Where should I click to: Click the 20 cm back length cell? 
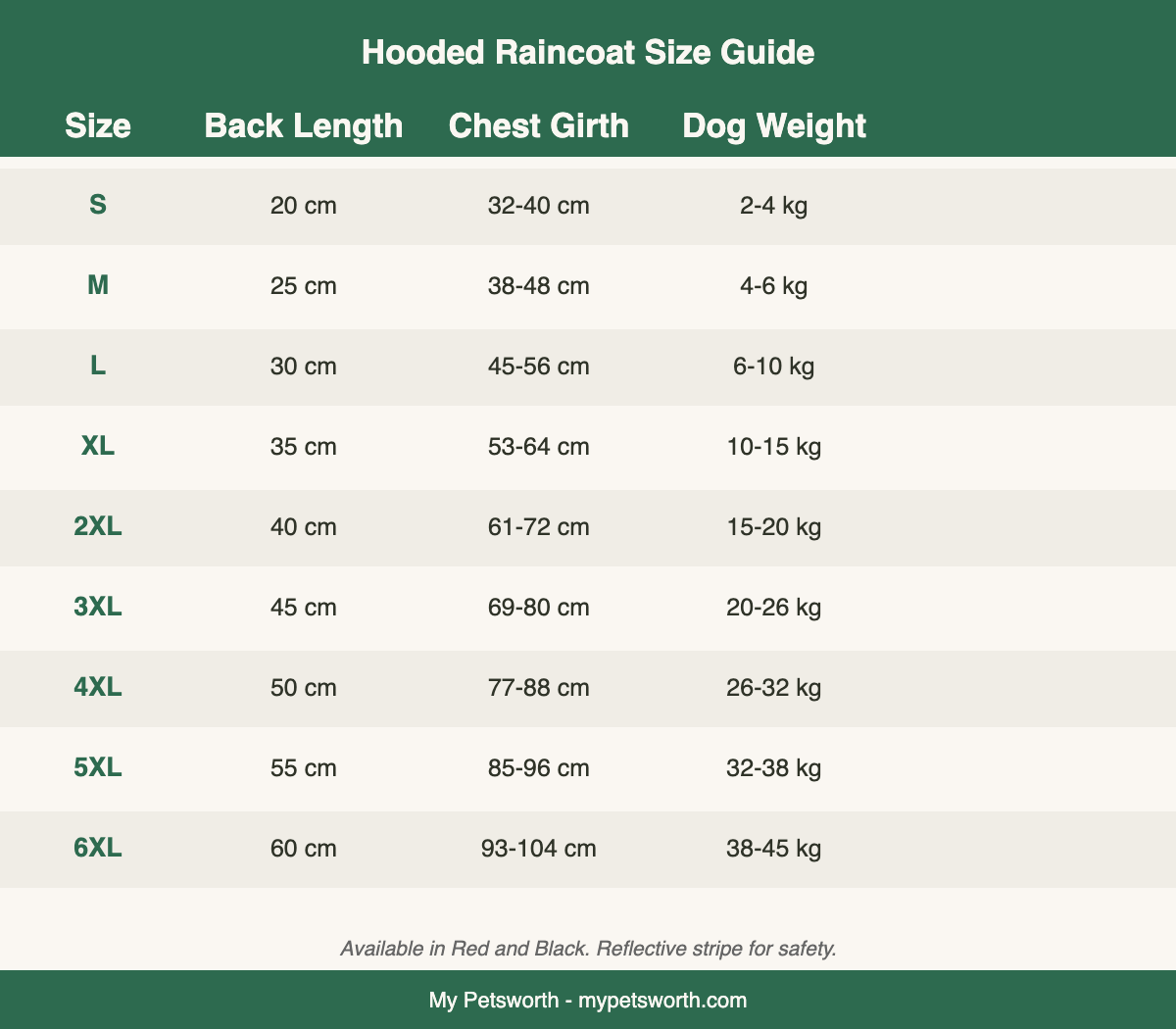[304, 206]
